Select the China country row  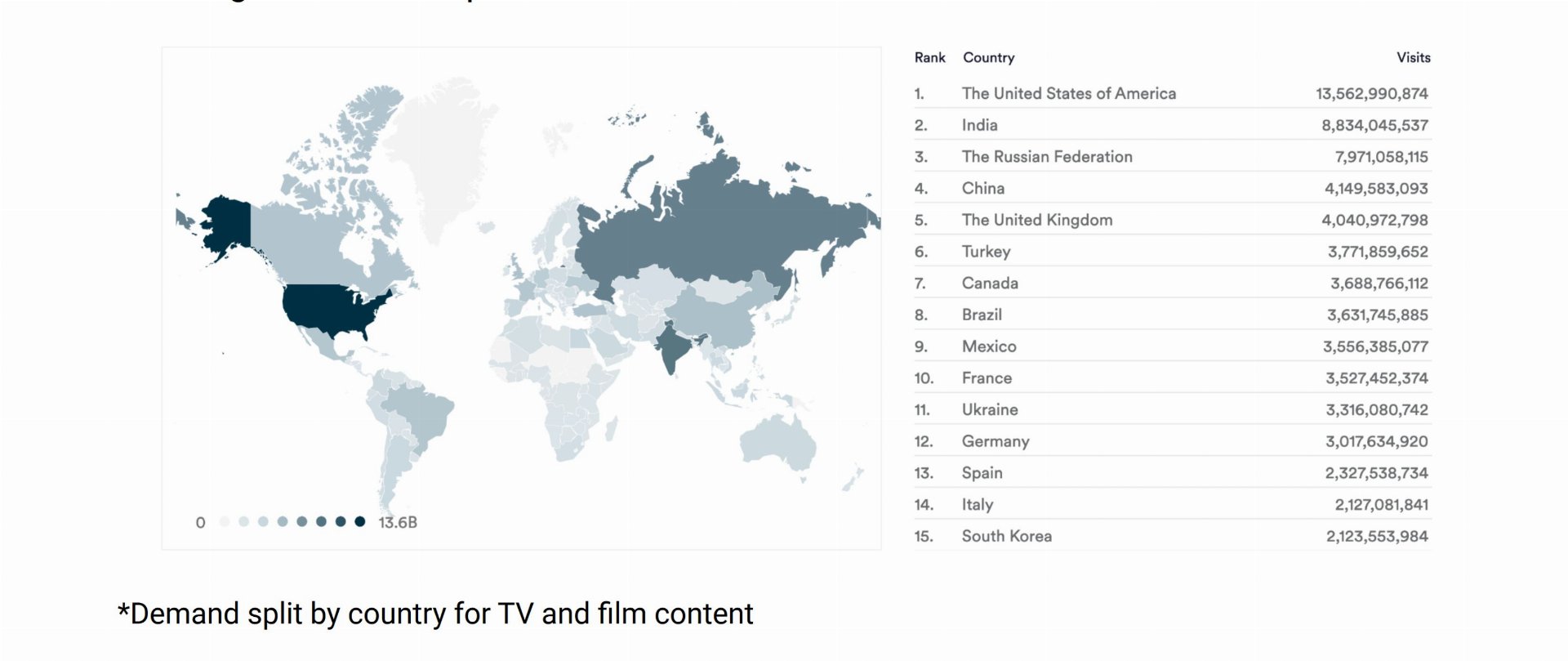[1172, 189]
